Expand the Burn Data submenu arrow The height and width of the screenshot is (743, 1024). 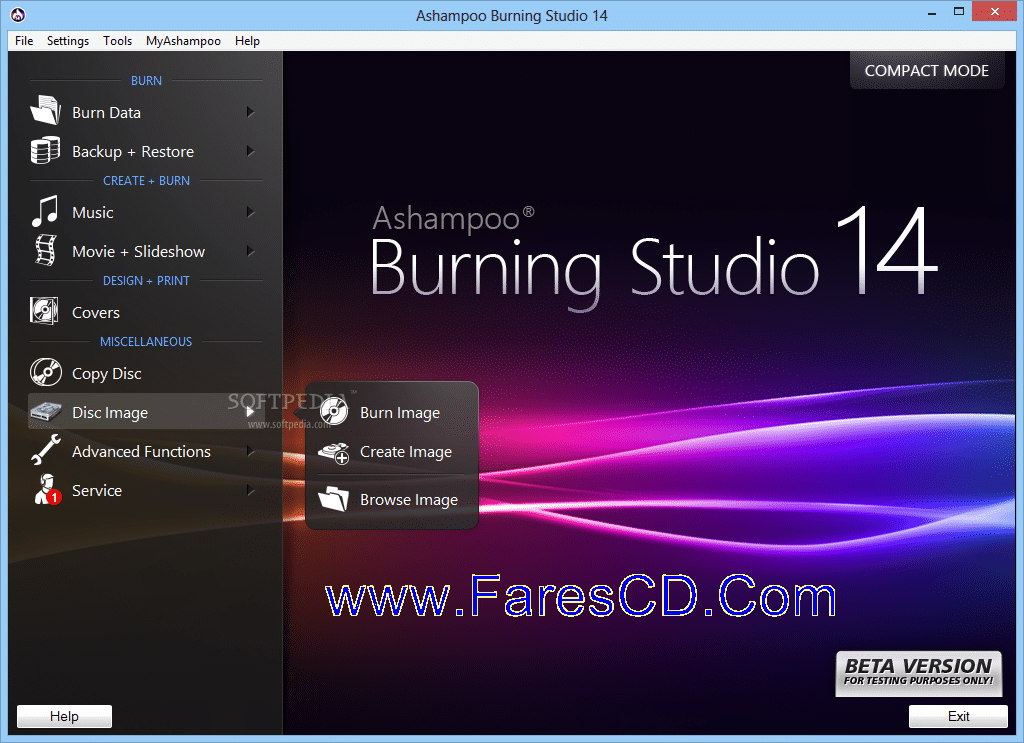point(250,112)
